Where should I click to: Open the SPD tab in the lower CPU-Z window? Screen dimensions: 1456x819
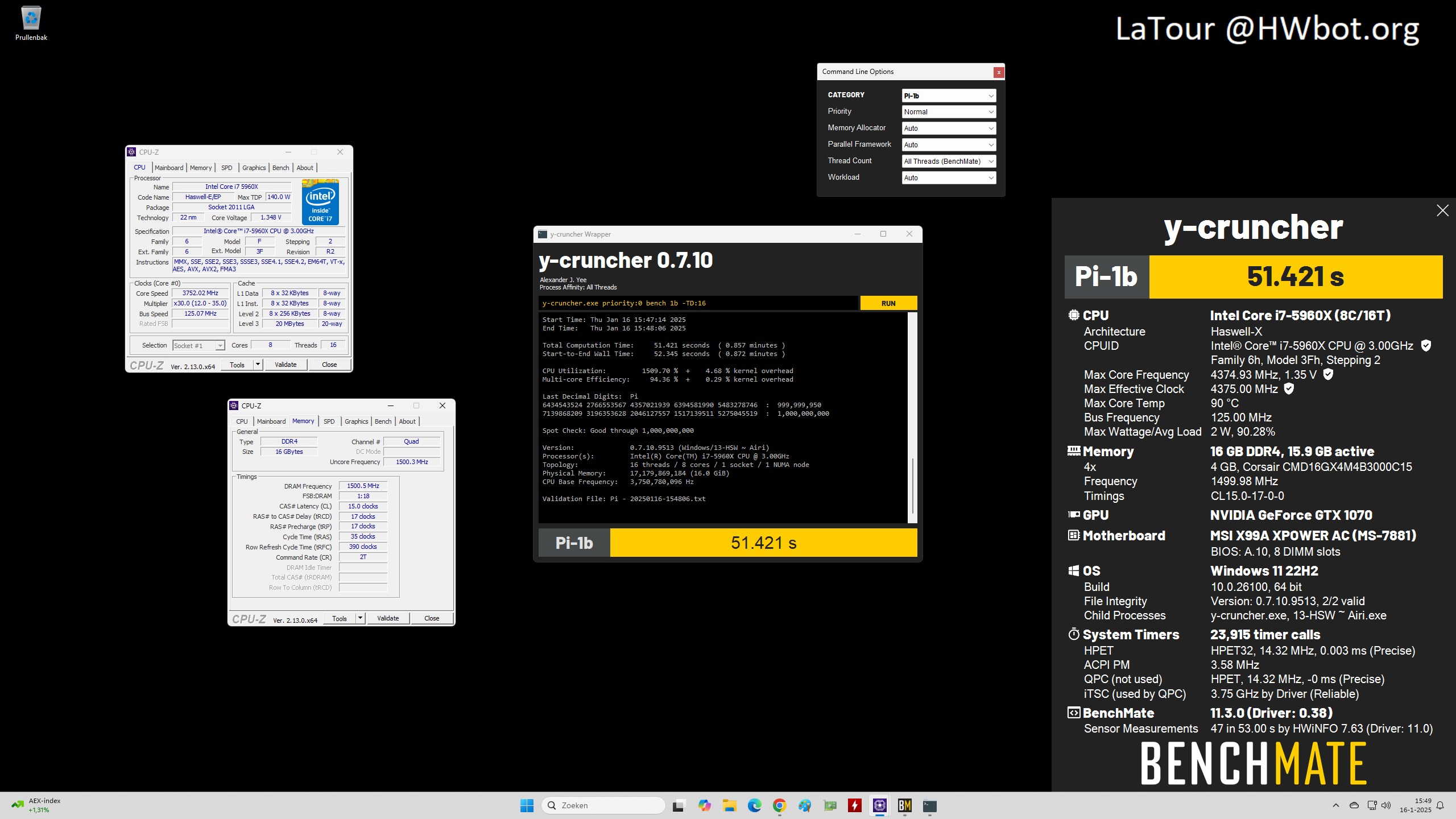(329, 421)
